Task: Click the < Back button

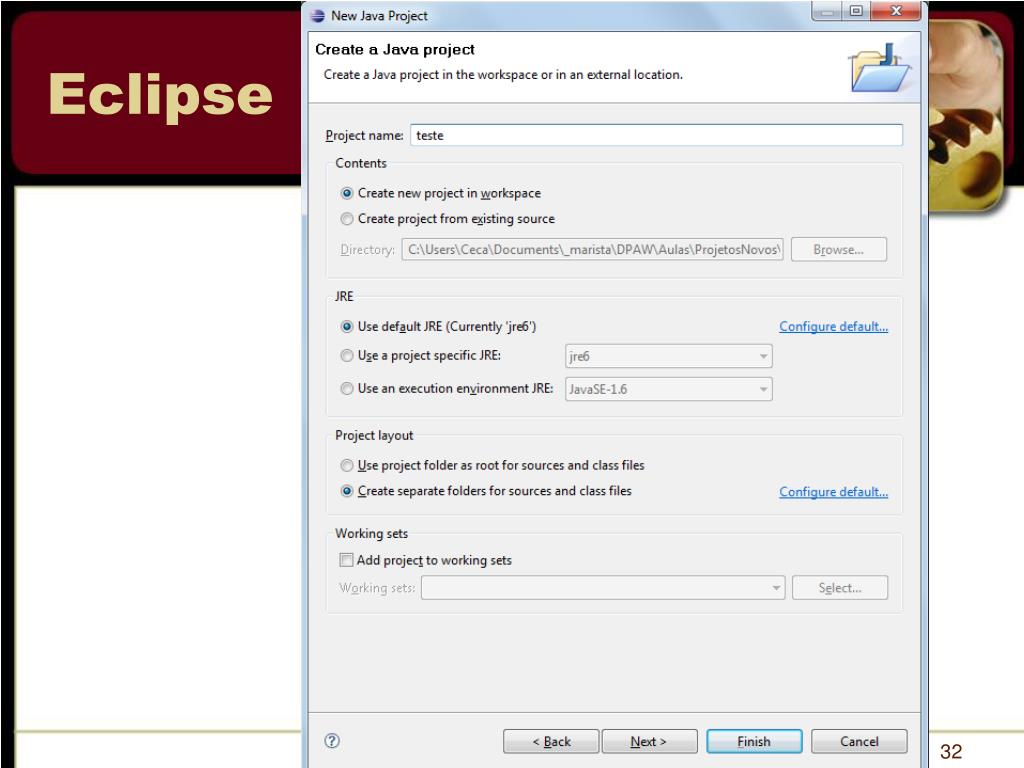Action: pos(551,741)
